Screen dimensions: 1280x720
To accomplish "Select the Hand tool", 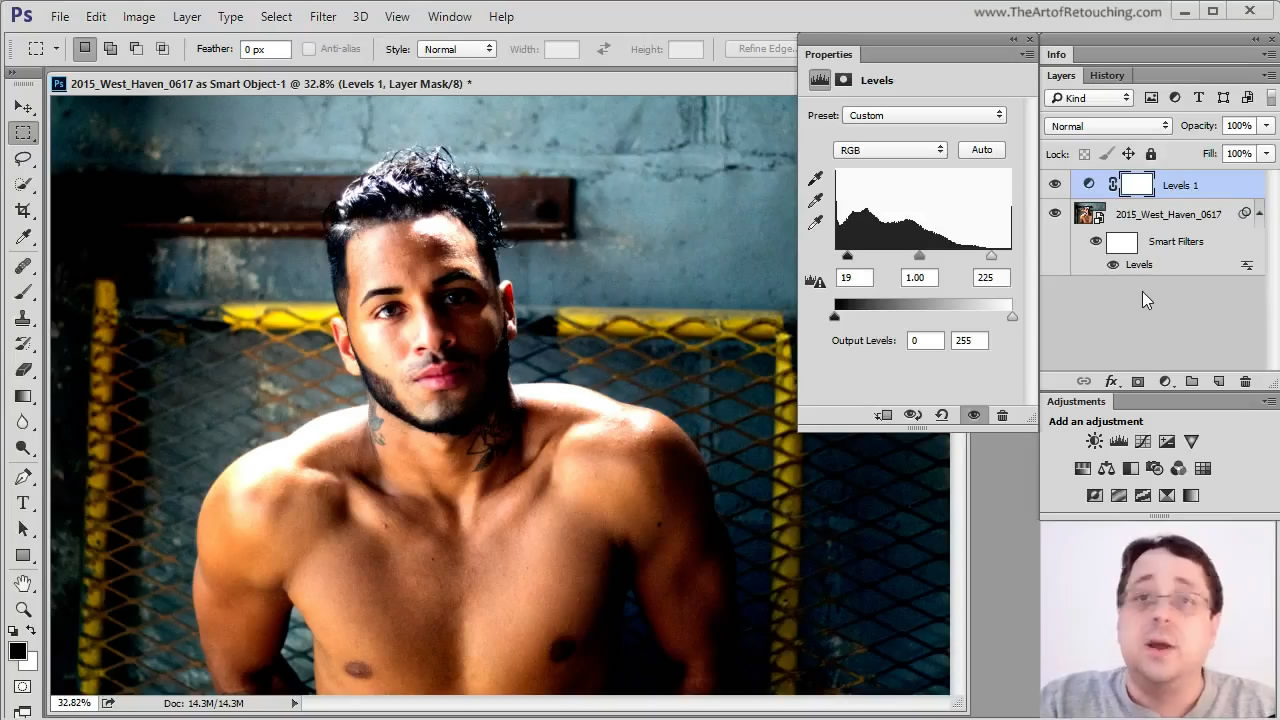I will [23, 583].
